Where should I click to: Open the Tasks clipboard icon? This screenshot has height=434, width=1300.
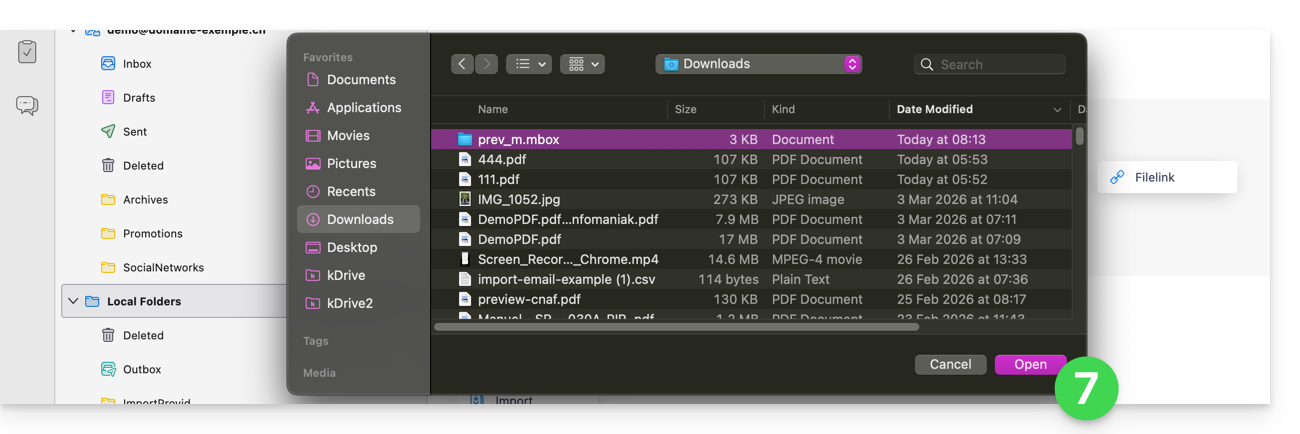[27, 51]
